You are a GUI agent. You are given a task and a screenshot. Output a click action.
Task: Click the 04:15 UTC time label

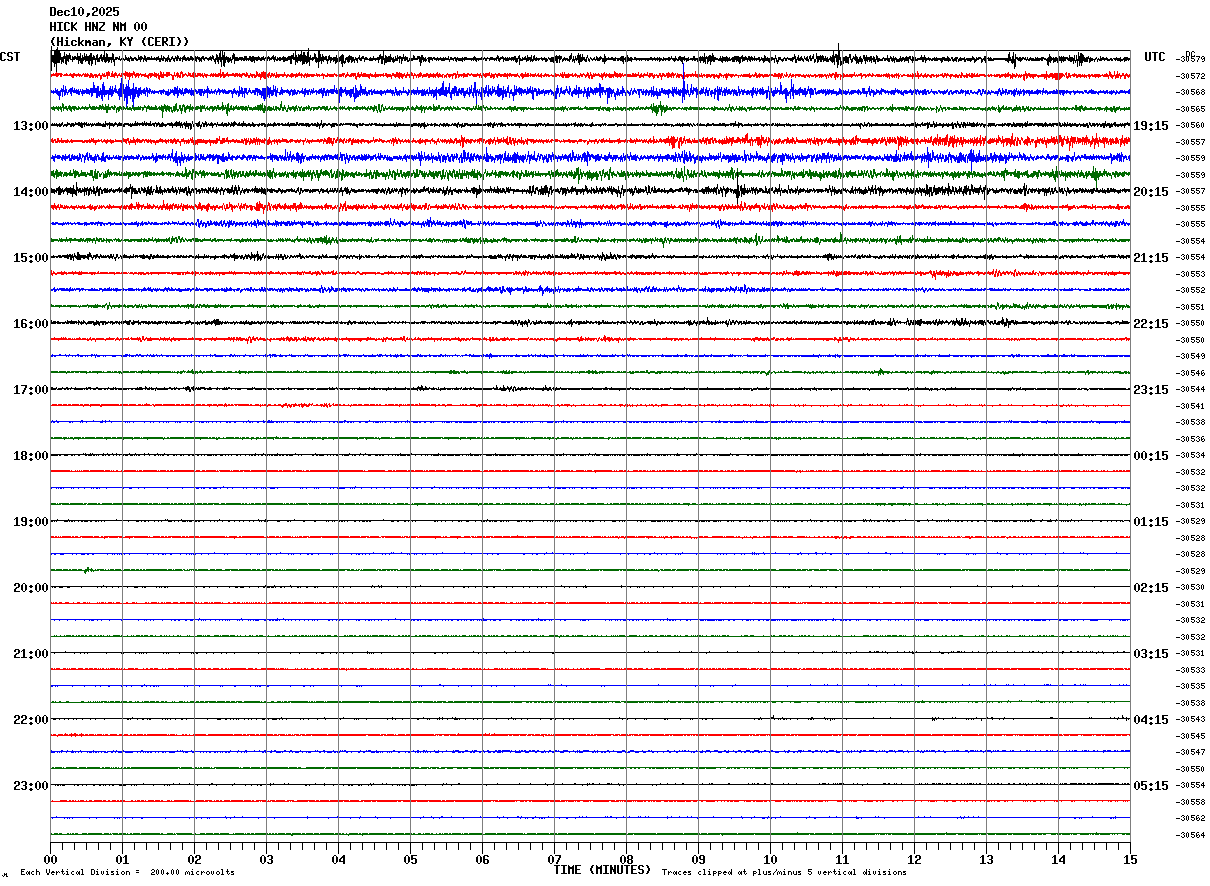click(x=1151, y=720)
